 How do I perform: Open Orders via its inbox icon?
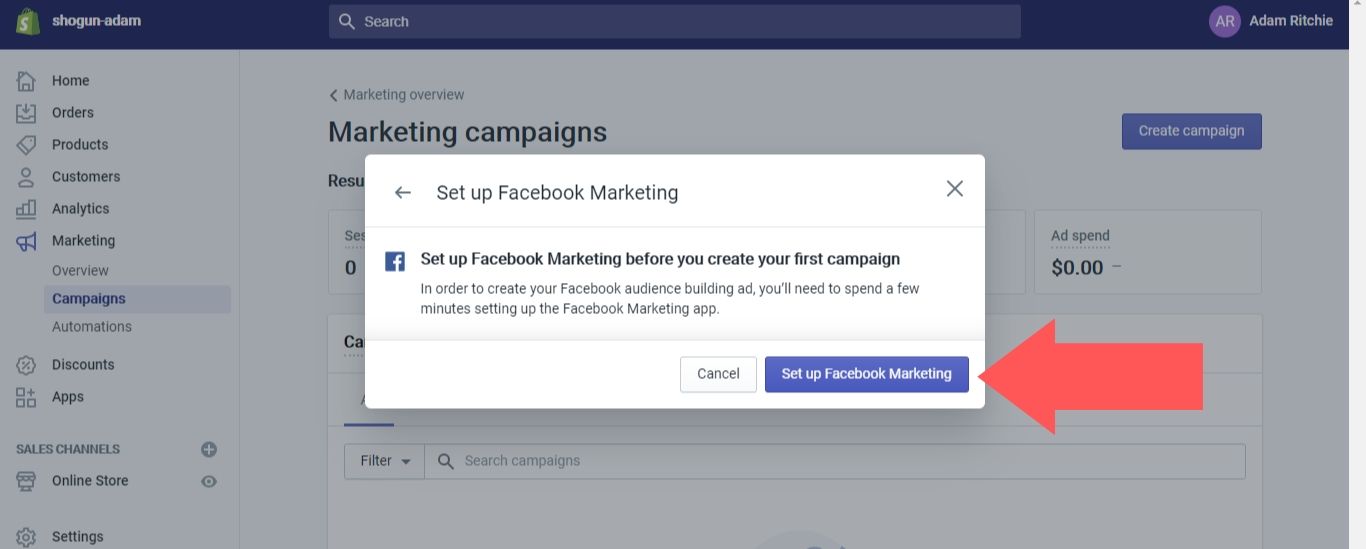tap(27, 113)
